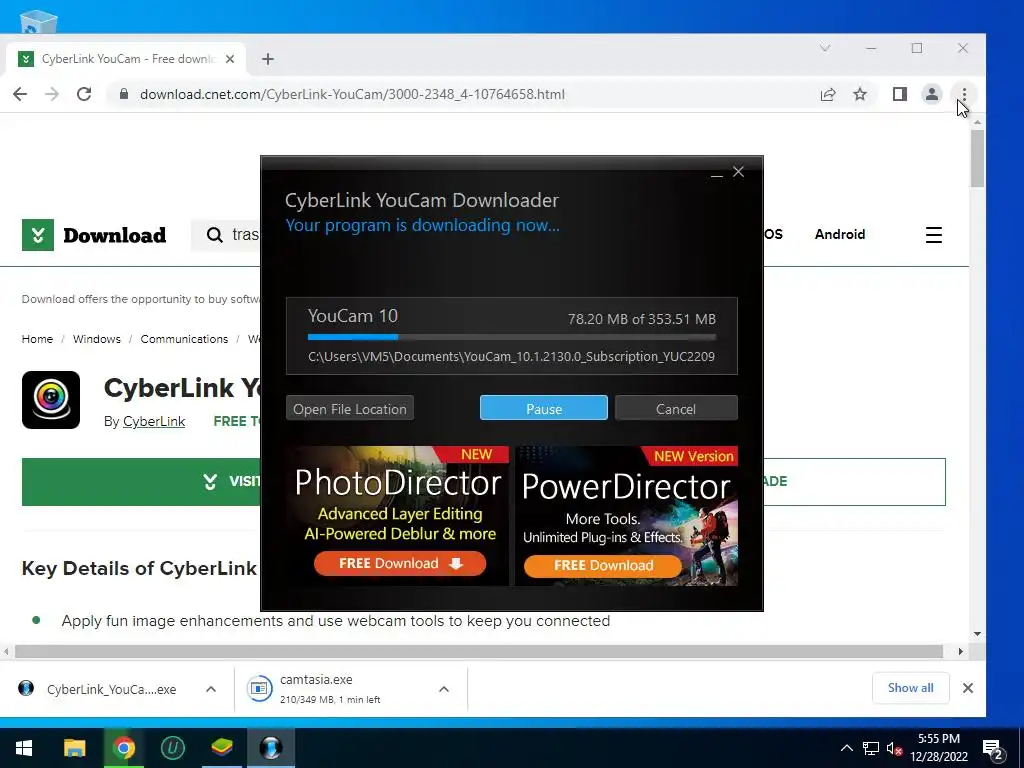Viewport: 1024px width, 768px height.
Task: Click the vertical page scrollbar thumb
Action: coord(977,159)
